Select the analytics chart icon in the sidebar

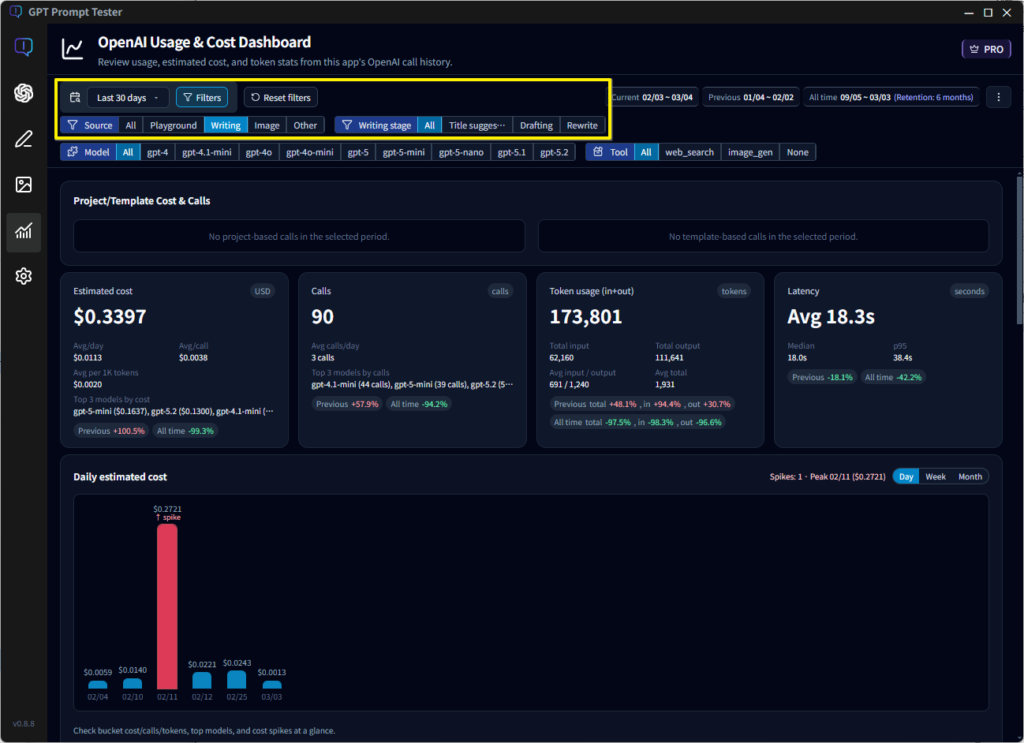click(23, 231)
